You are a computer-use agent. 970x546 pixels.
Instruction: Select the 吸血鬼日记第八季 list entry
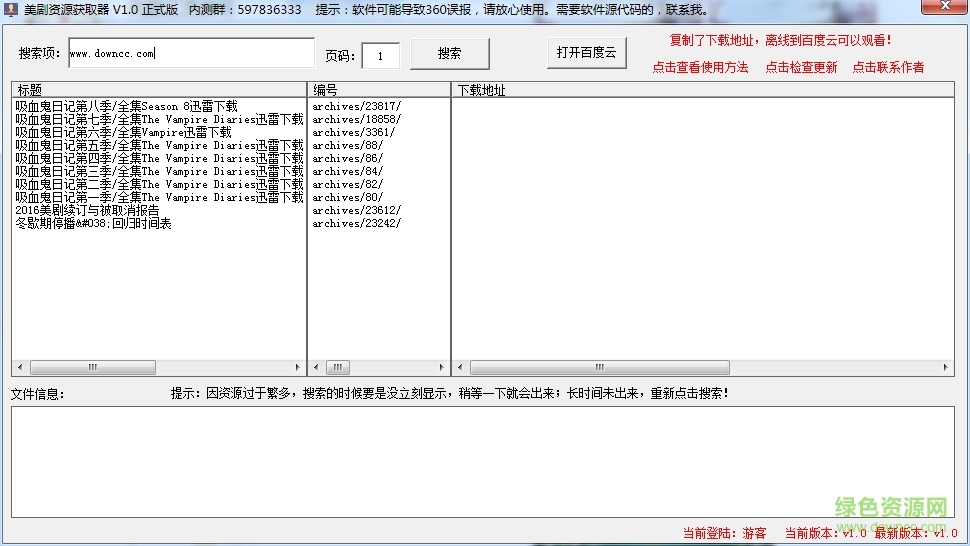(x=126, y=106)
